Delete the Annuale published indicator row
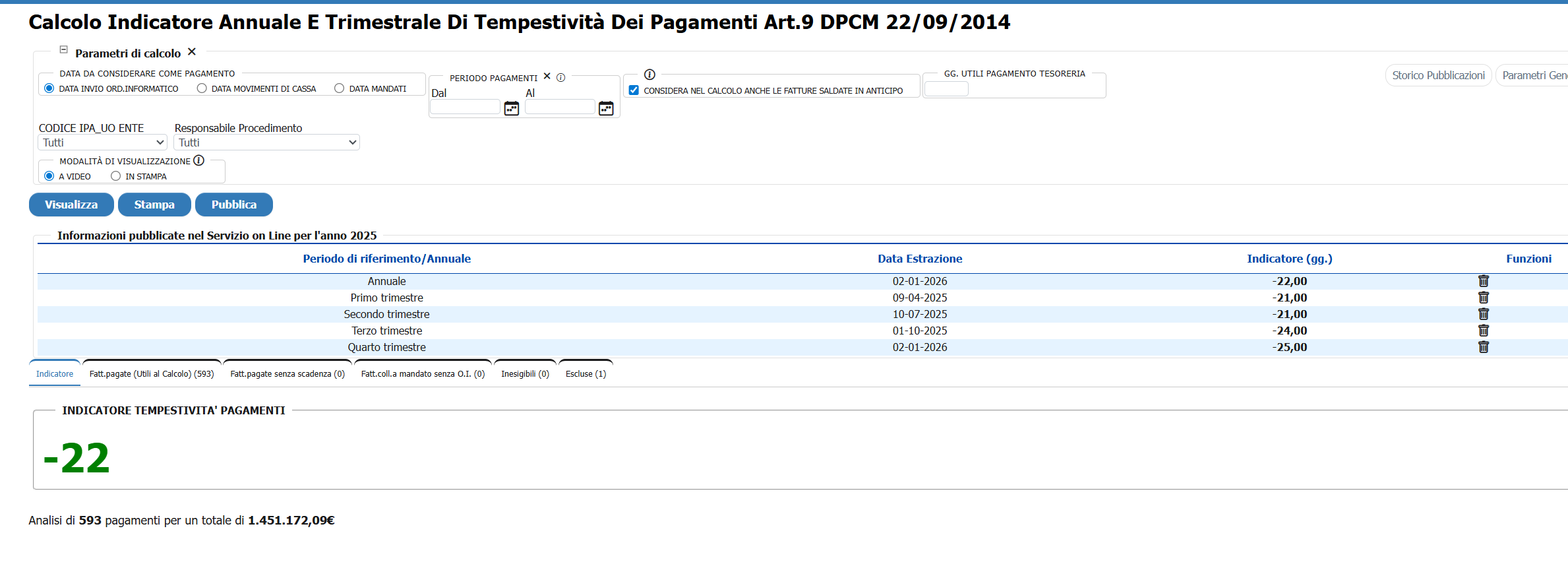The width and height of the screenshot is (1568, 574). 1483,281
